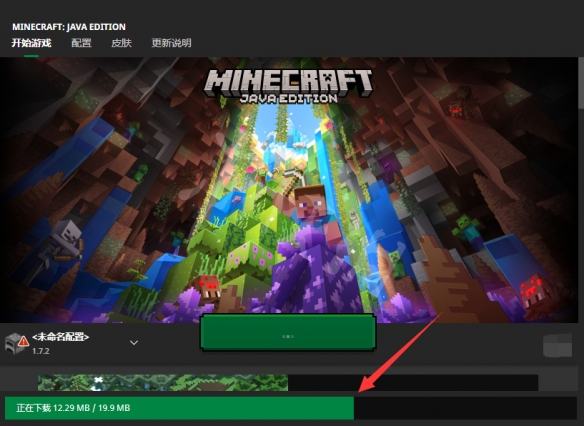
Task: Expand the profile selector chevron
Action: (x=134, y=343)
